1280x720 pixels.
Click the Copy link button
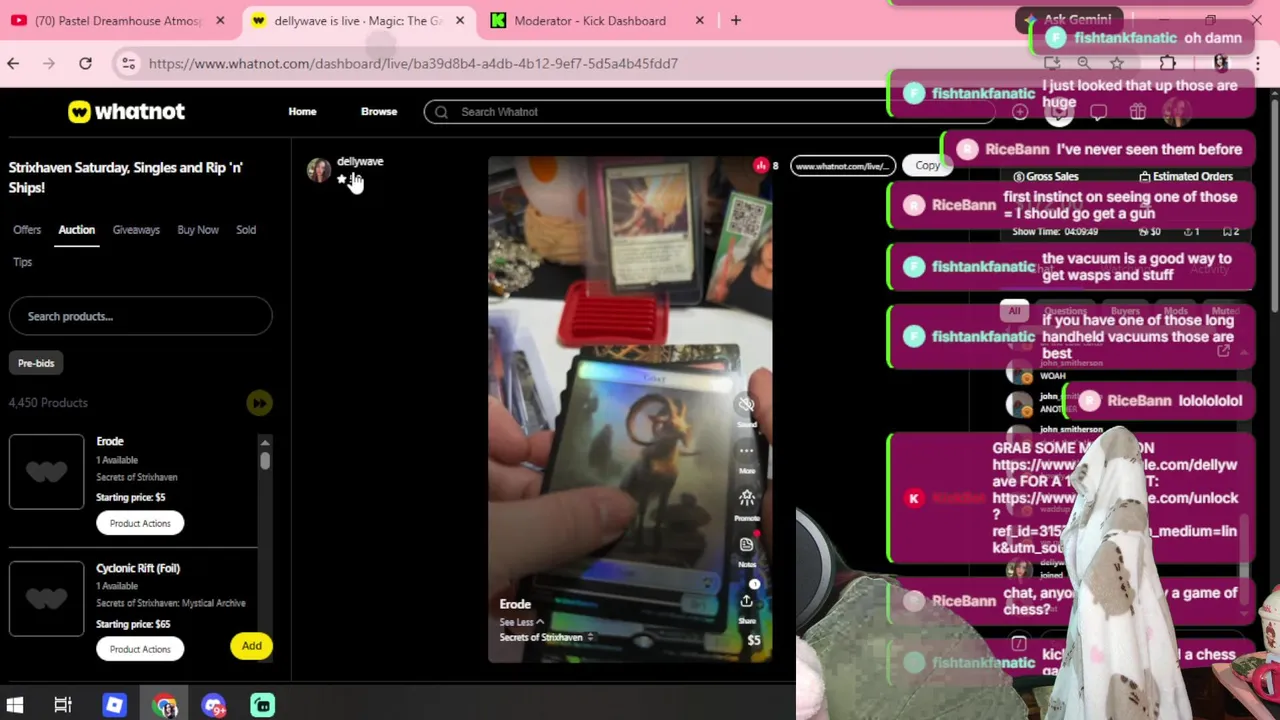click(x=927, y=166)
